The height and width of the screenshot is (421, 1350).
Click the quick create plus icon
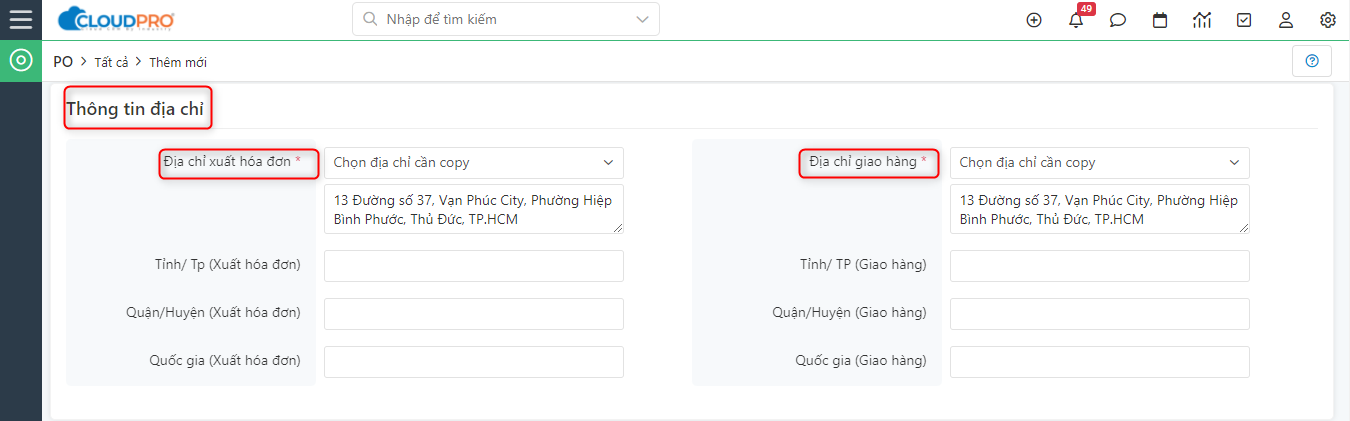[1034, 20]
